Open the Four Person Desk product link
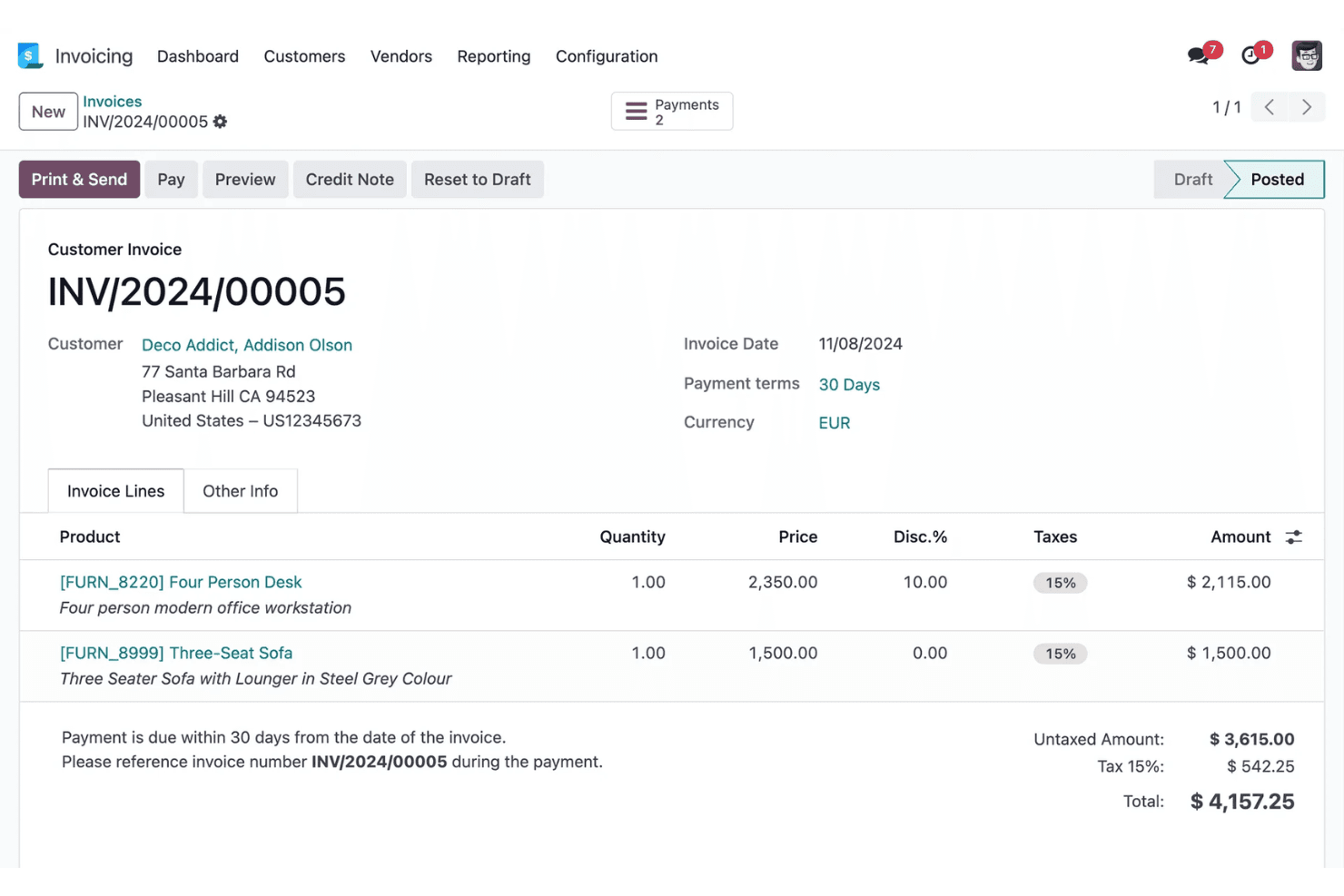The width and height of the screenshot is (1344, 896). [181, 583]
